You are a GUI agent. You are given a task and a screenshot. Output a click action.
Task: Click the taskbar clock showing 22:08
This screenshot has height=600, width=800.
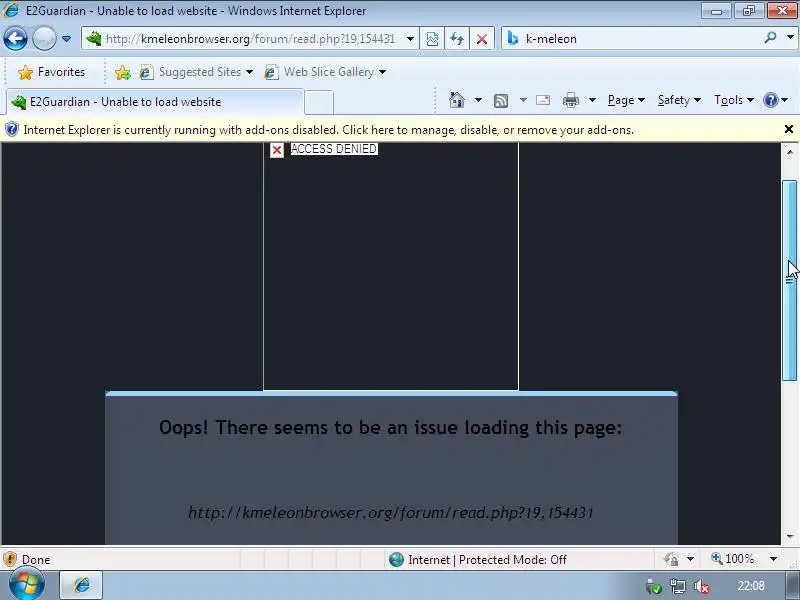coord(751,586)
